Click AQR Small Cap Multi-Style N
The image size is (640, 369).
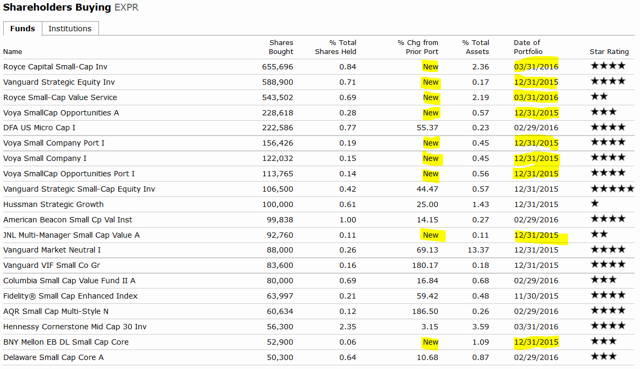pos(56,311)
